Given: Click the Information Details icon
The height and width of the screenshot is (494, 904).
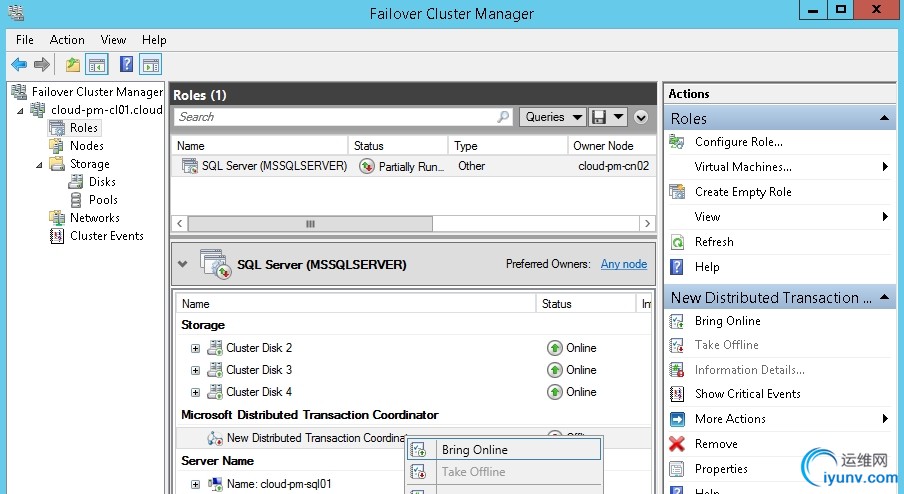Looking at the screenshot, I should click(x=677, y=369).
